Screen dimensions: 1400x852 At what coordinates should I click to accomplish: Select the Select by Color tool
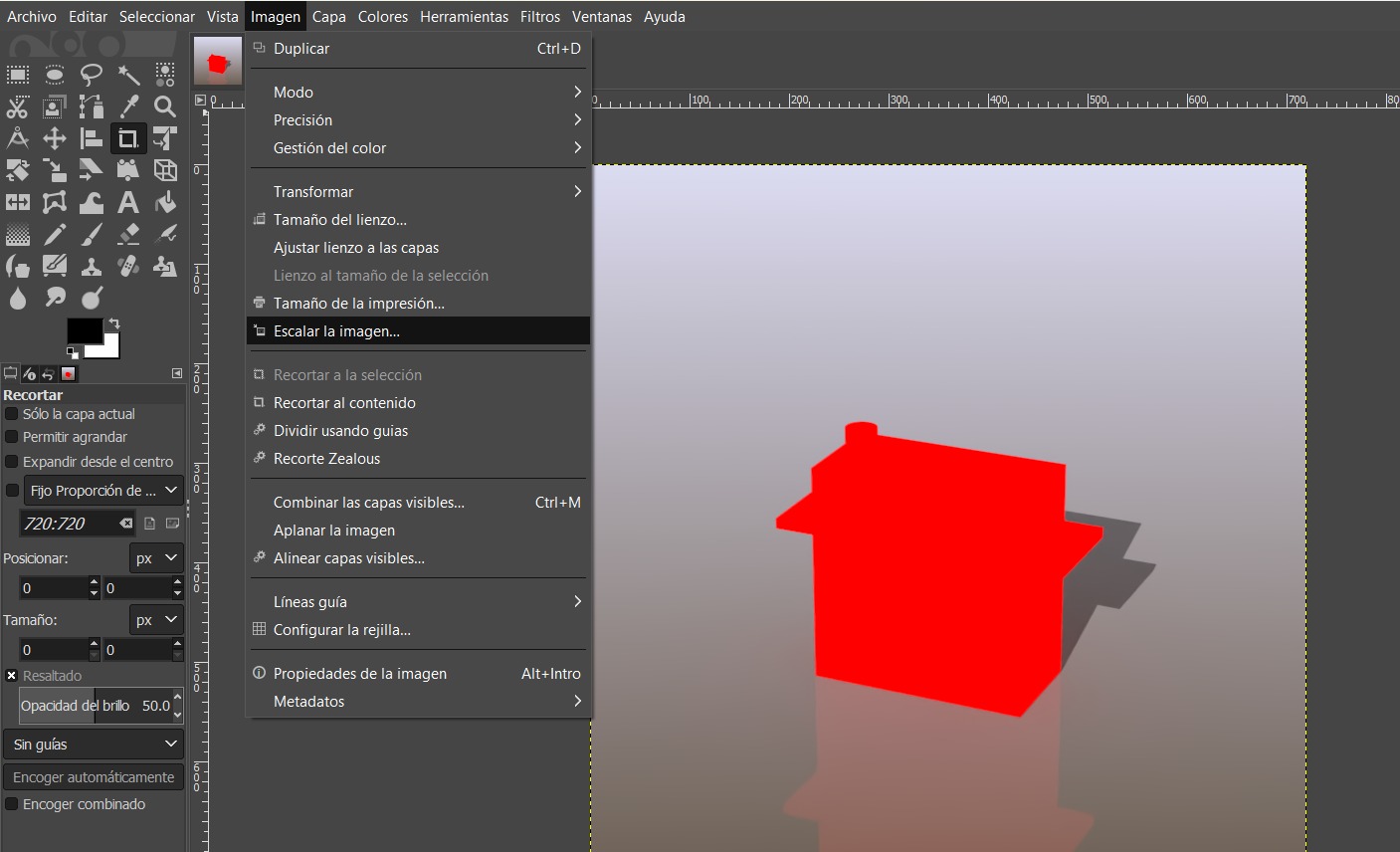[165, 75]
